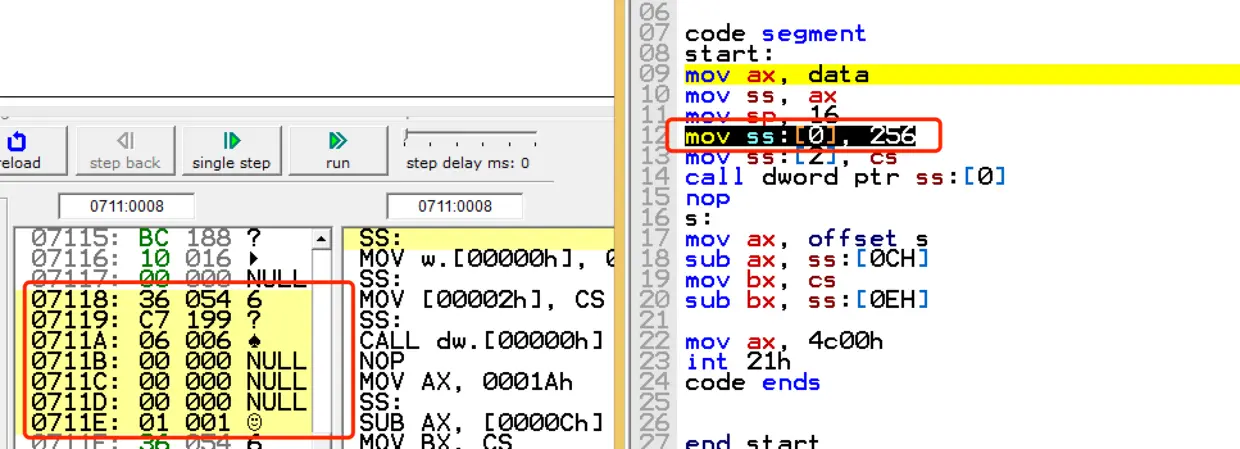Click source line 'sub bx, ss:[0EH]'
This screenshot has height=449, width=1240.
pos(806,300)
